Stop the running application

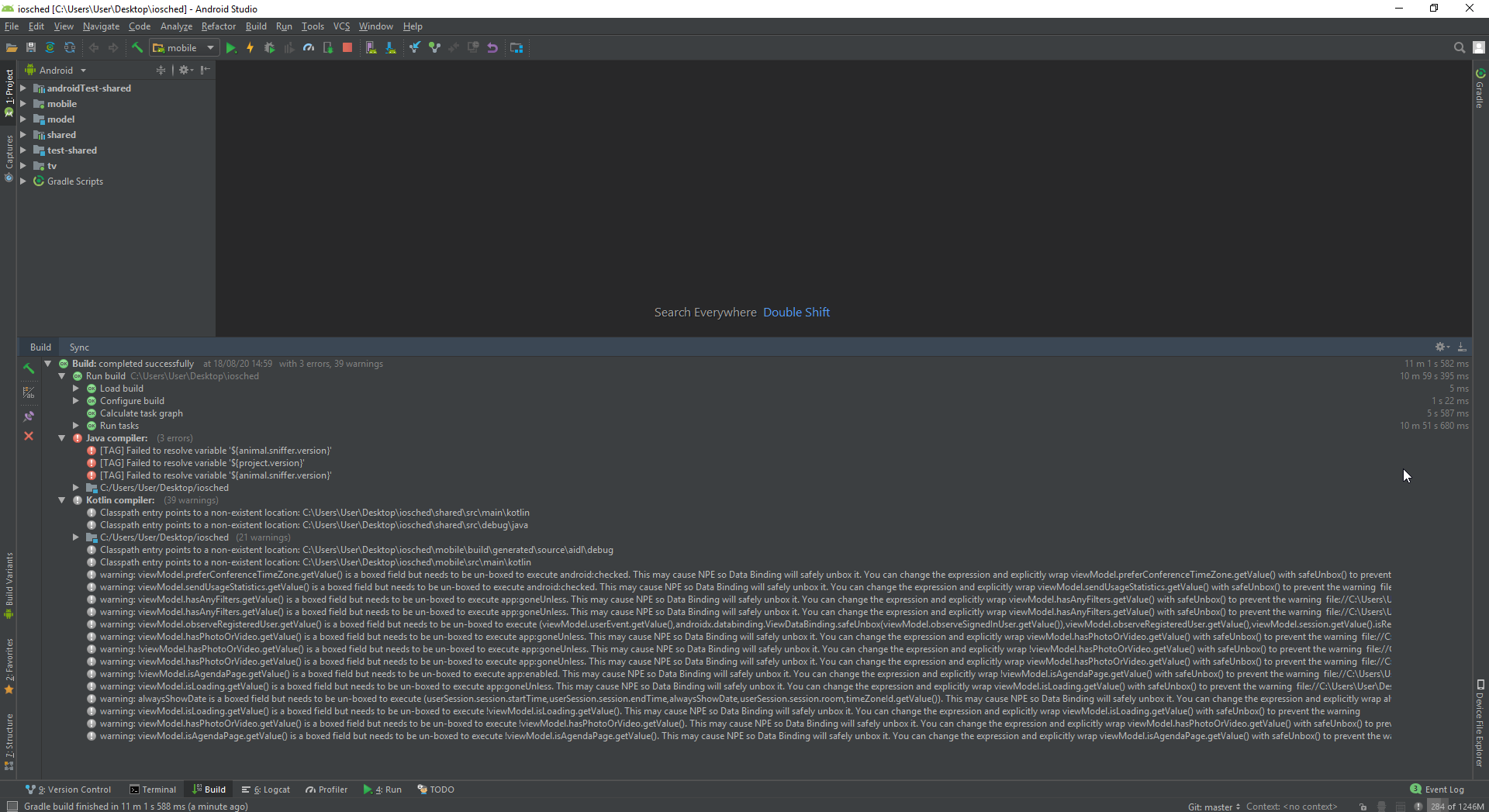tap(347, 47)
